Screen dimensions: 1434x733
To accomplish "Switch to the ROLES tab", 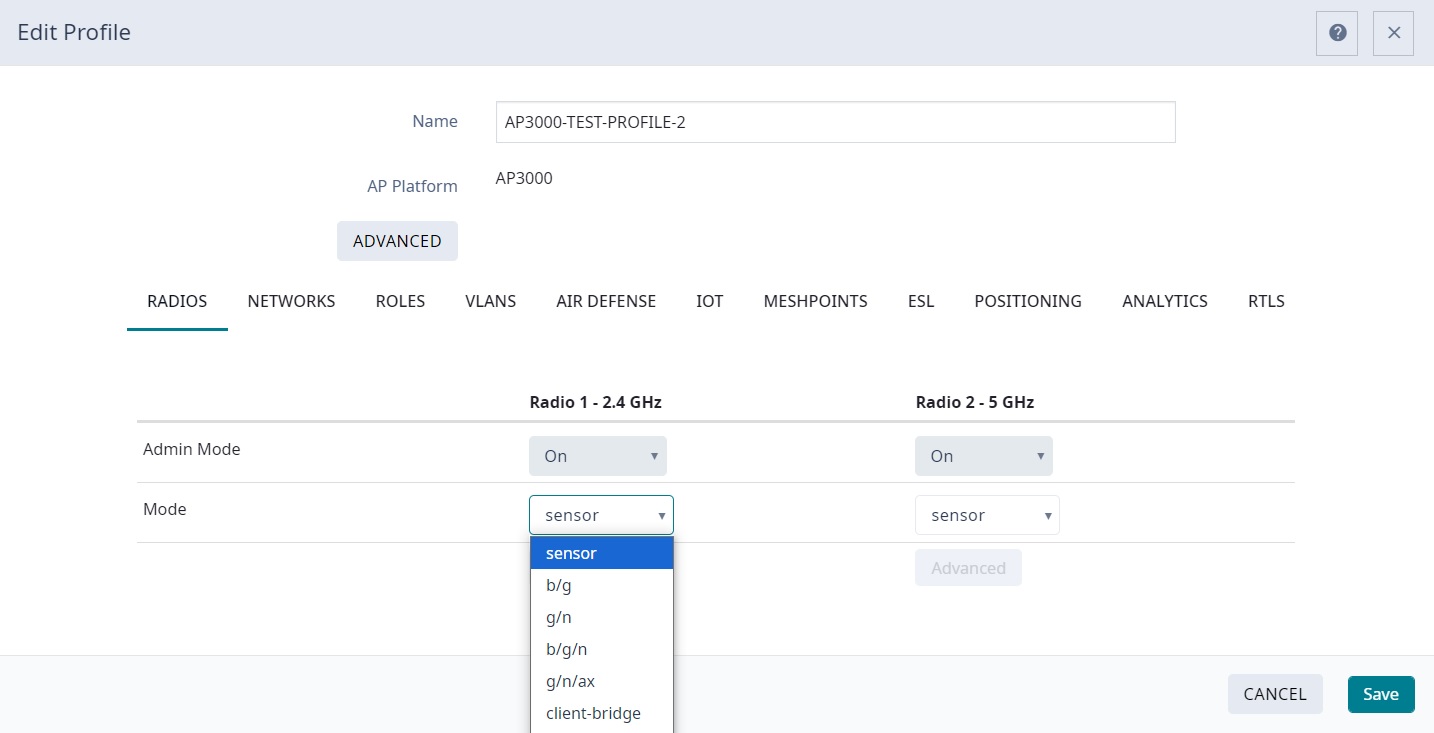I will (400, 301).
